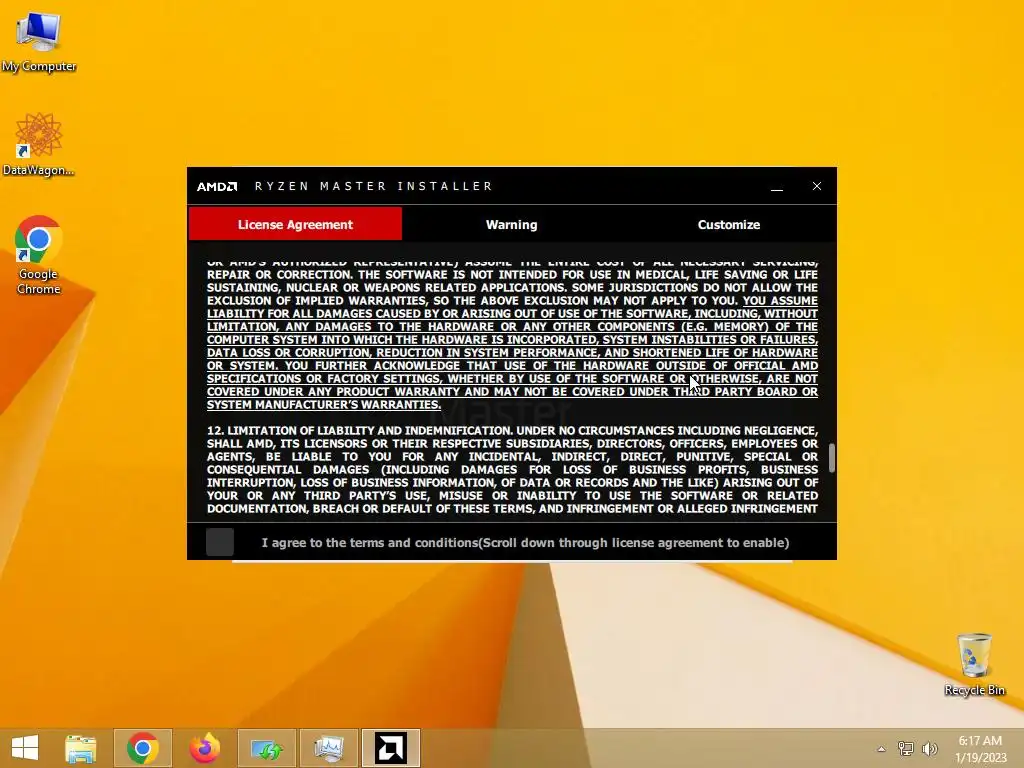Click the AMD logo in installer title
This screenshot has height=768, width=1024.
[x=217, y=187]
